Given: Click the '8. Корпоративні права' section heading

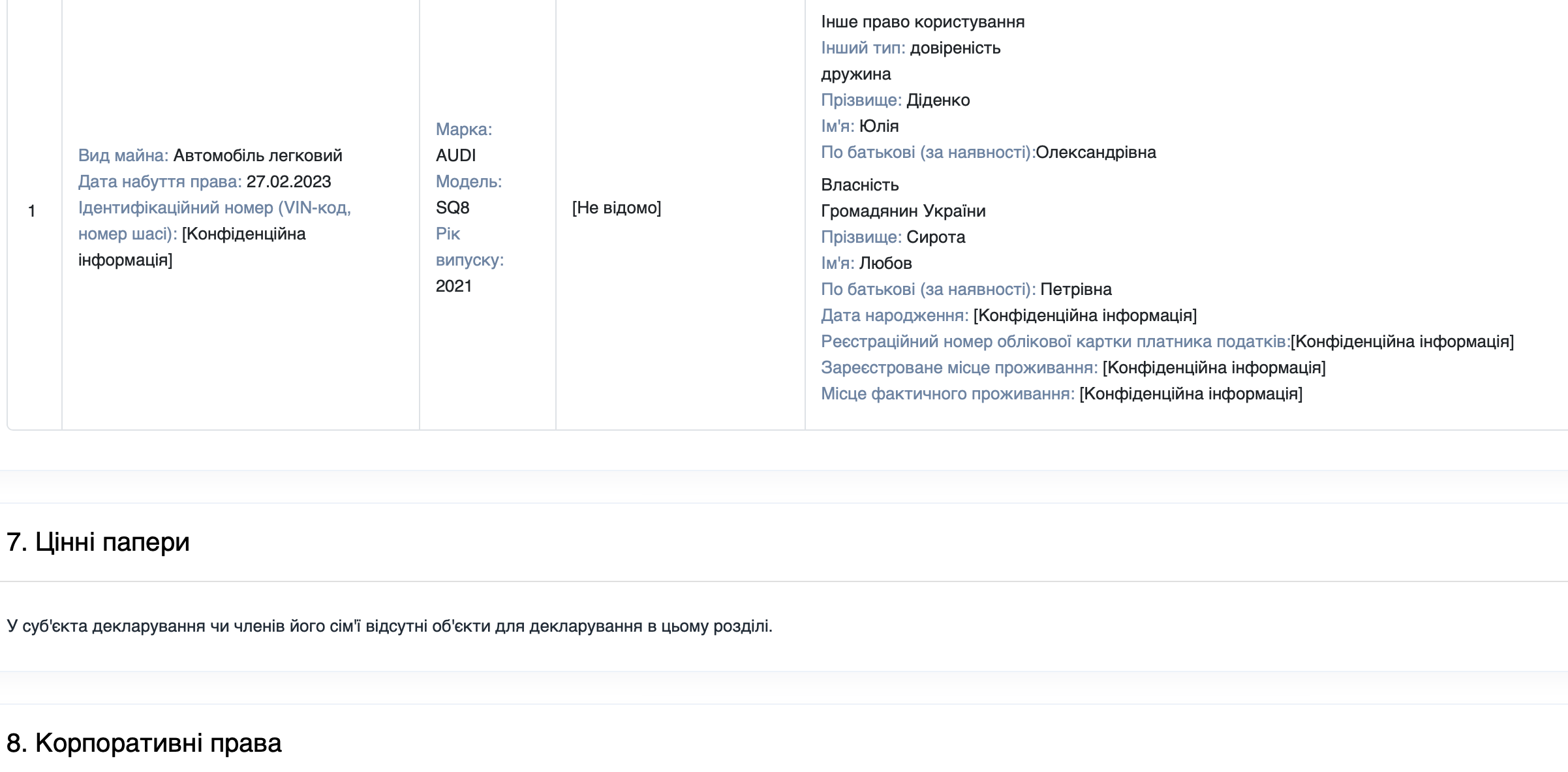Looking at the screenshot, I should click(144, 743).
